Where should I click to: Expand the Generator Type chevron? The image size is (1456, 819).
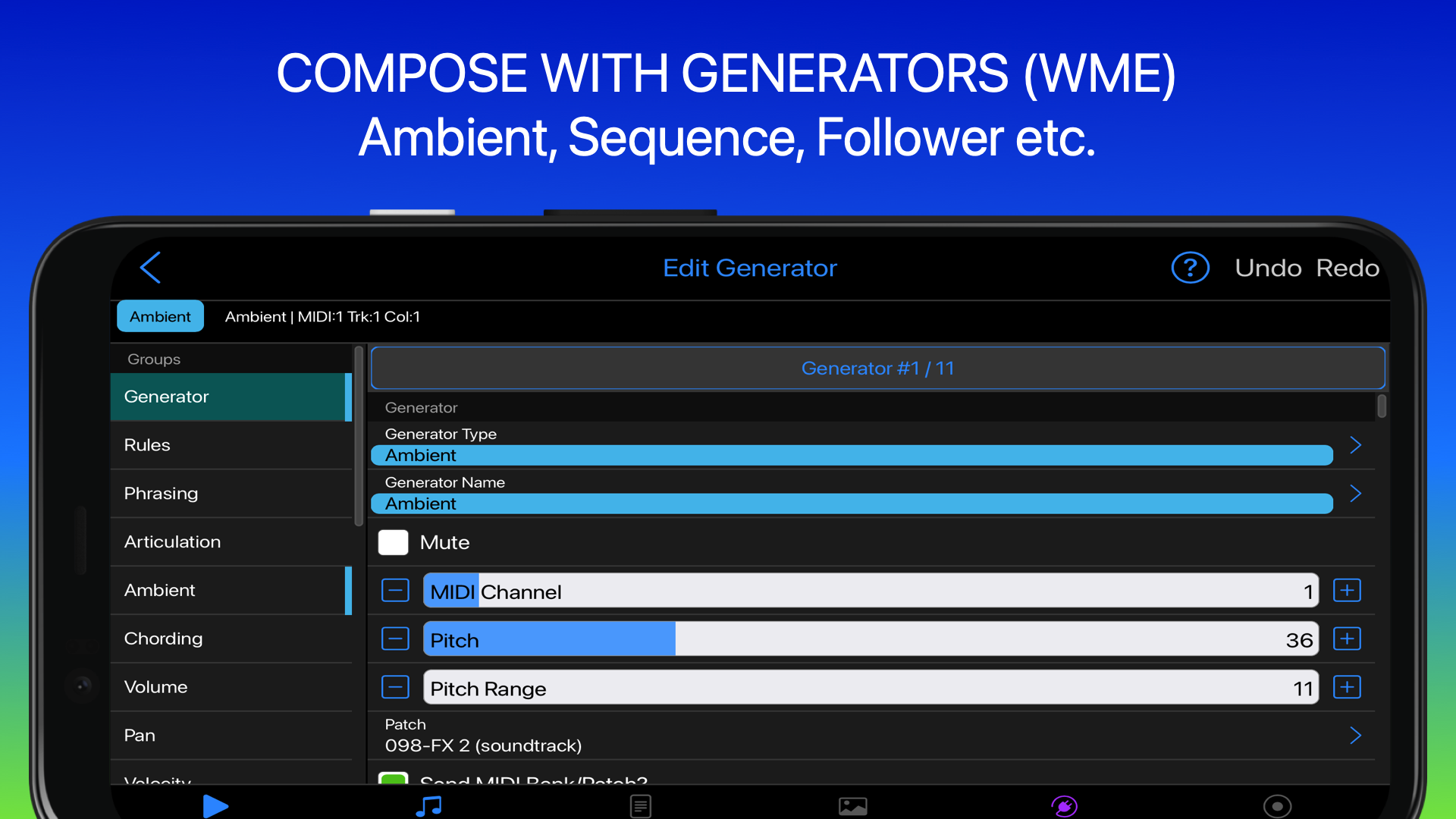1356,445
